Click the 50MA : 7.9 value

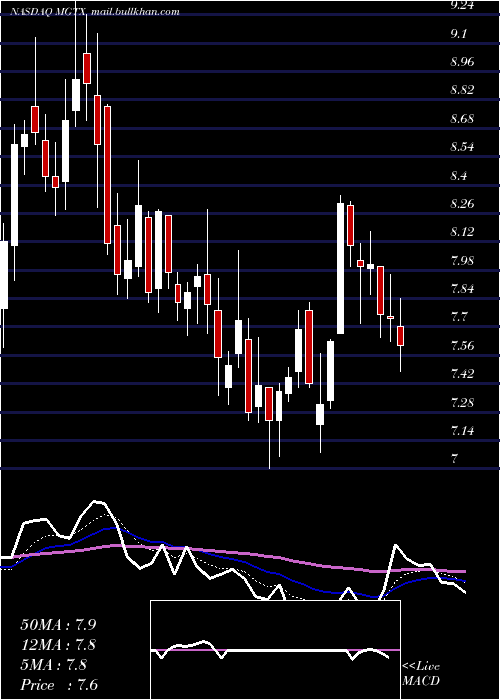point(58,625)
